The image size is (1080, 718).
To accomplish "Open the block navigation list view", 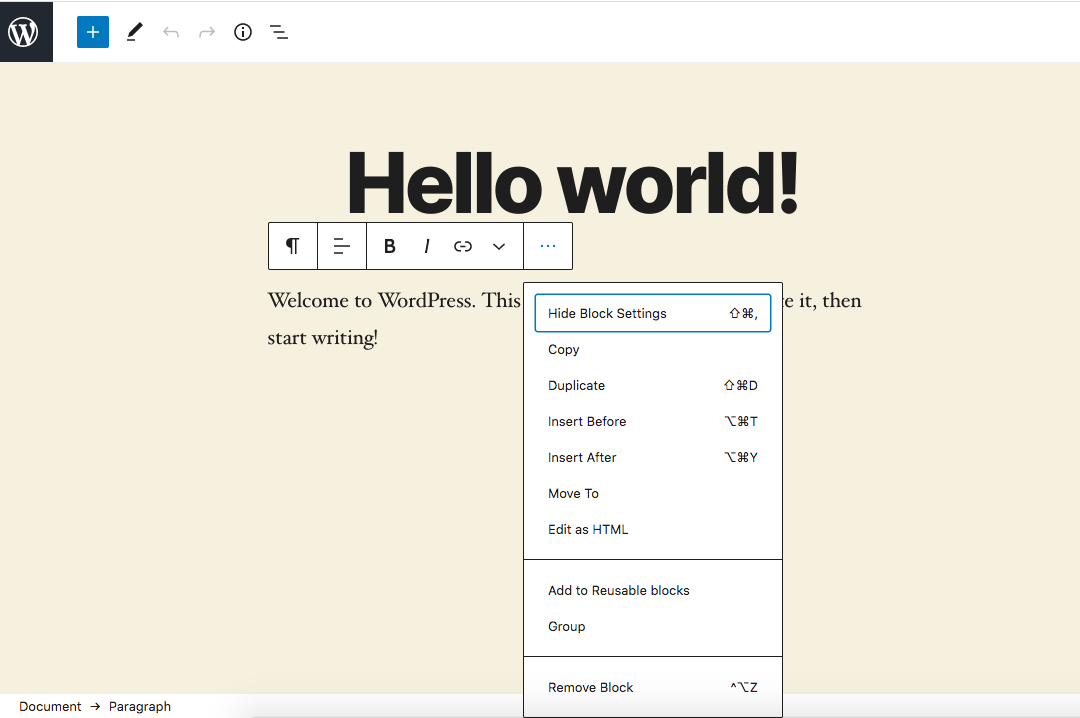I will point(278,32).
